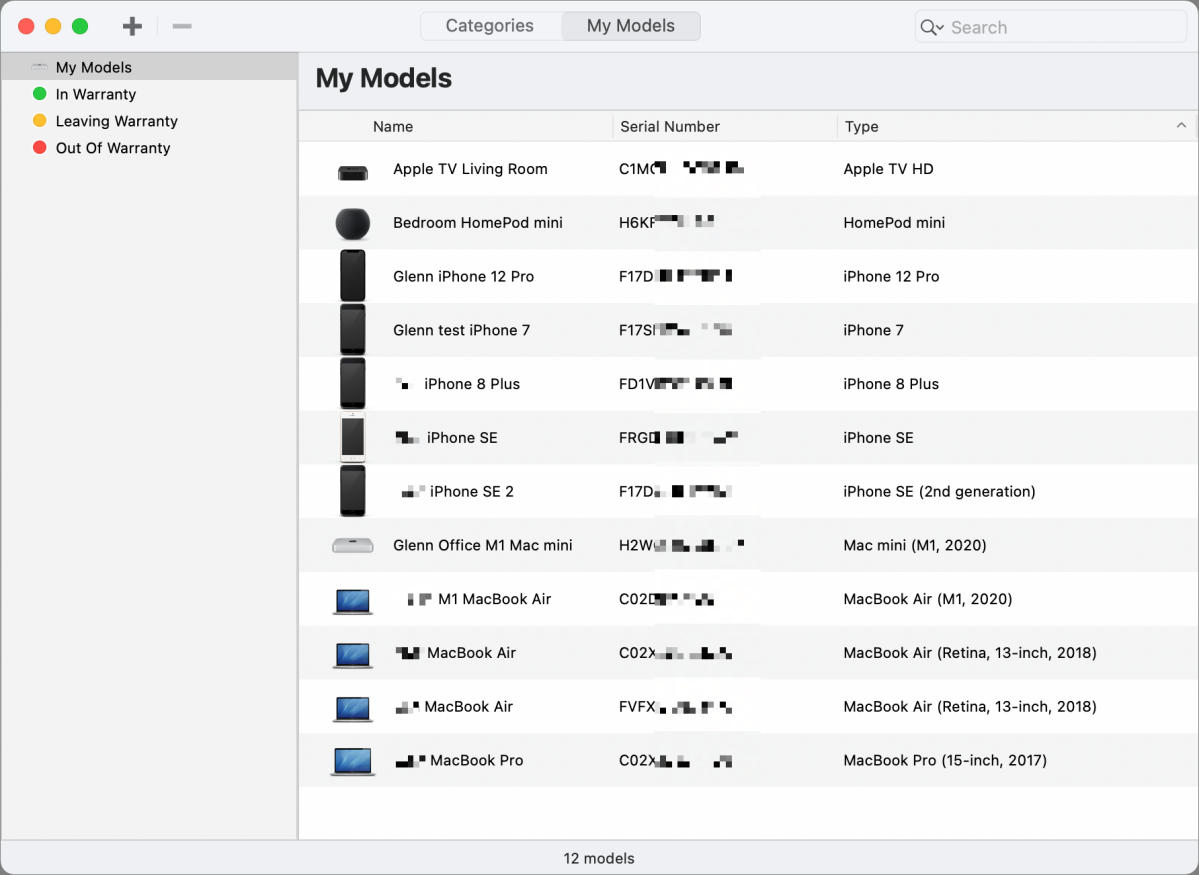Select the Bedroom HomePod mini name
The width and height of the screenshot is (1199, 875).
[478, 223]
